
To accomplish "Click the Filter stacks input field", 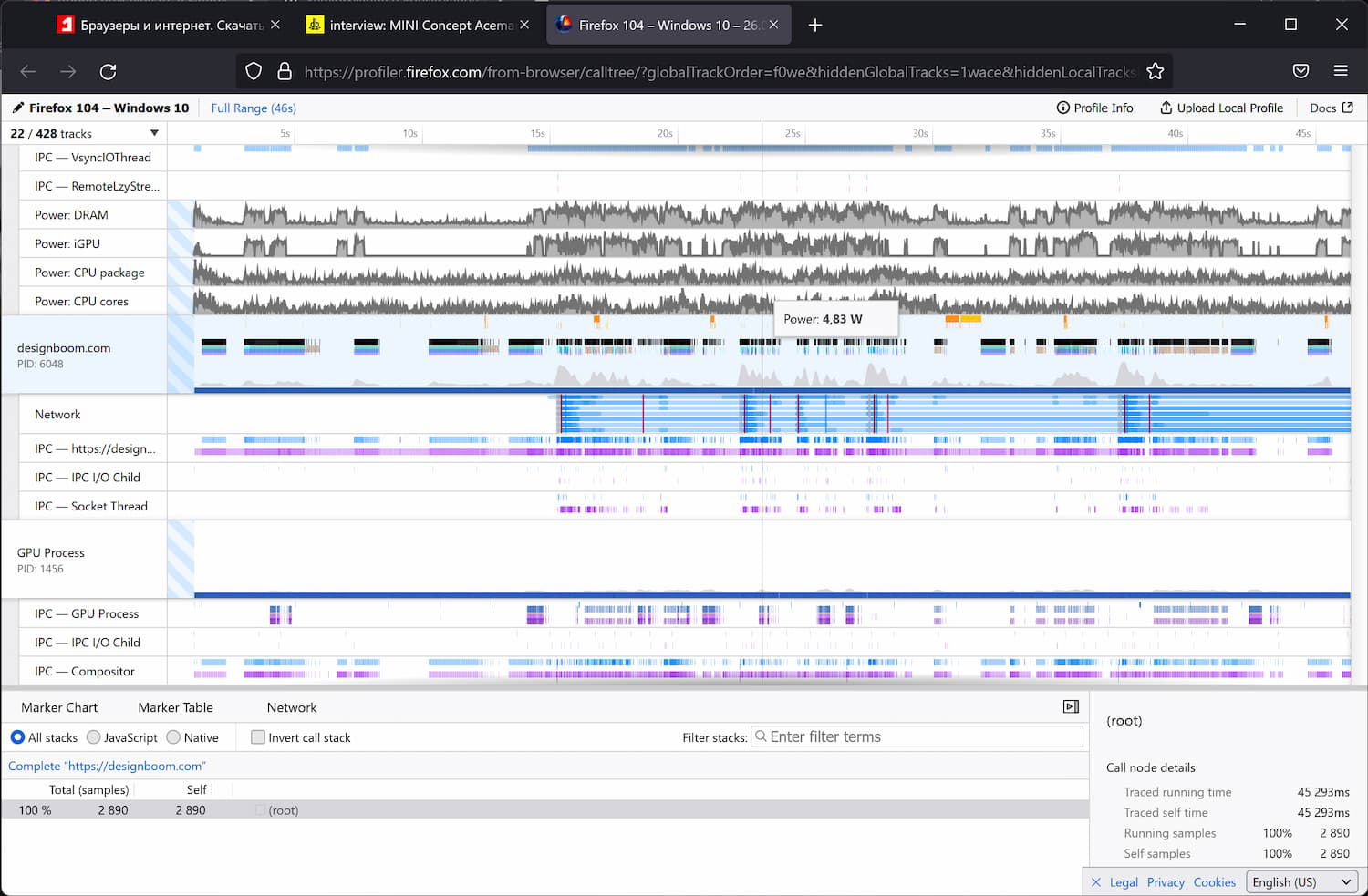I will [923, 736].
